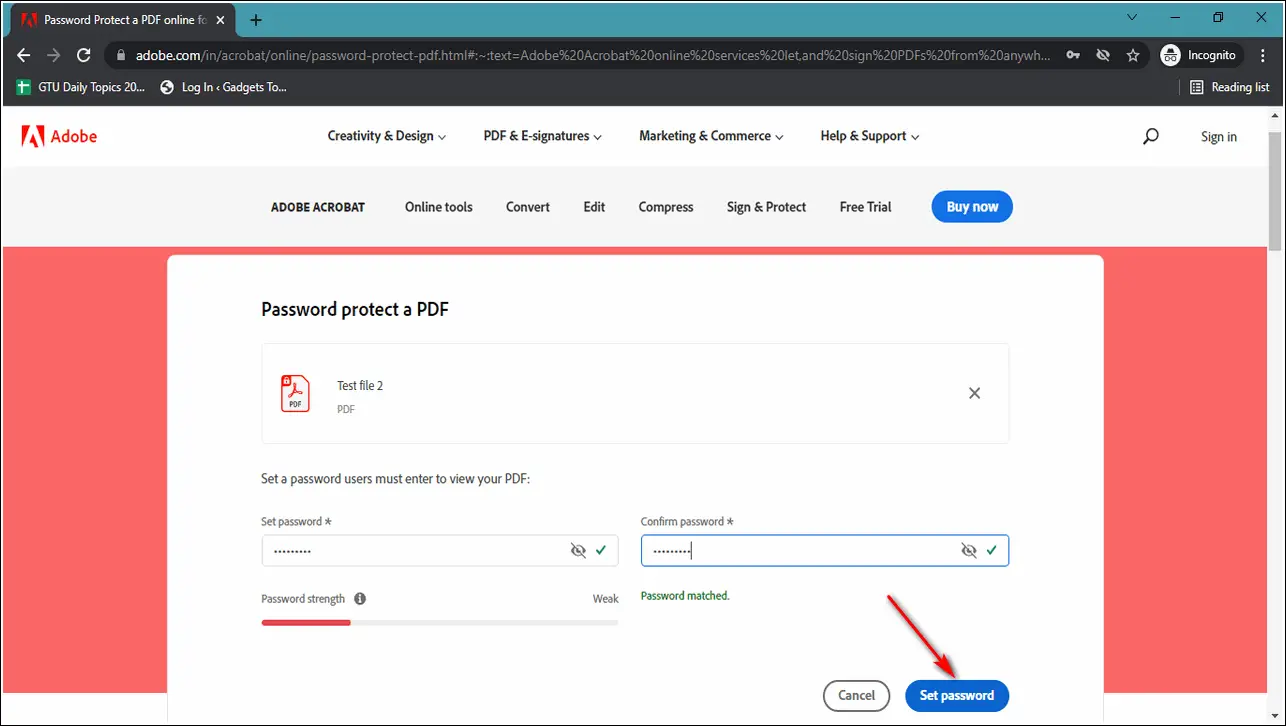The width and height of the screenshot is (1286, 726).
Task: Bookmark this page with the star icon
Action: tap(1133, 56)
